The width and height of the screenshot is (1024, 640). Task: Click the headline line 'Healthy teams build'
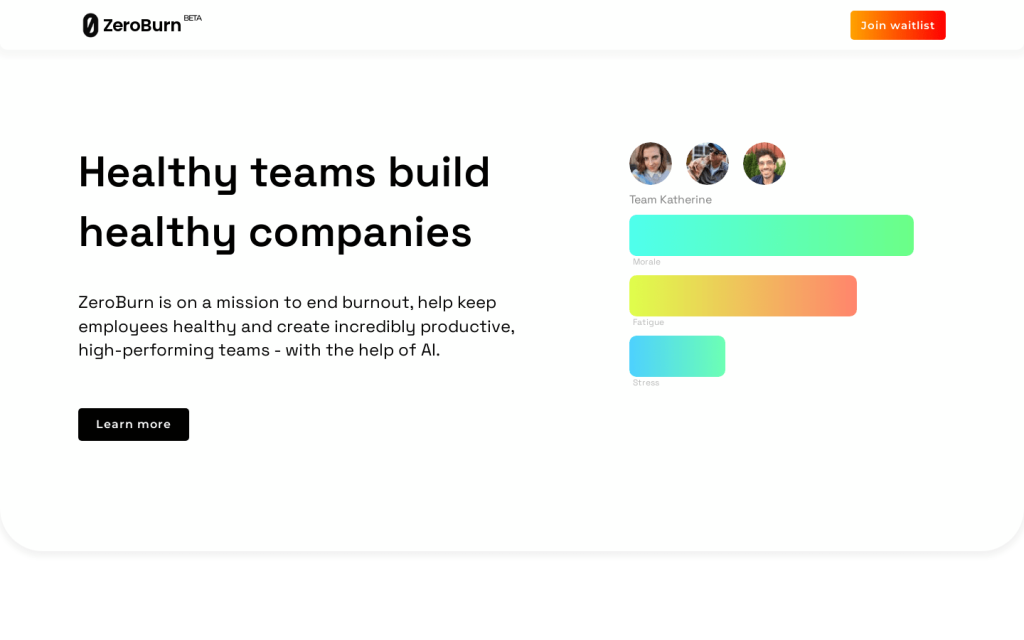[284, 172]
